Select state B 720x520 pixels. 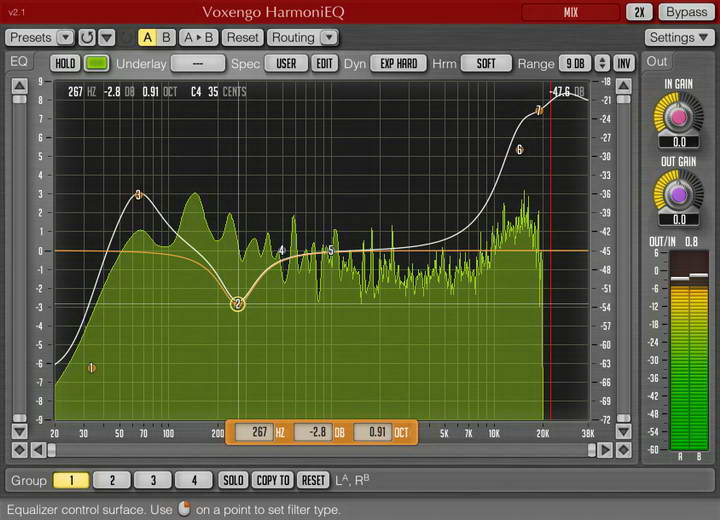click(x=166, y=37)
